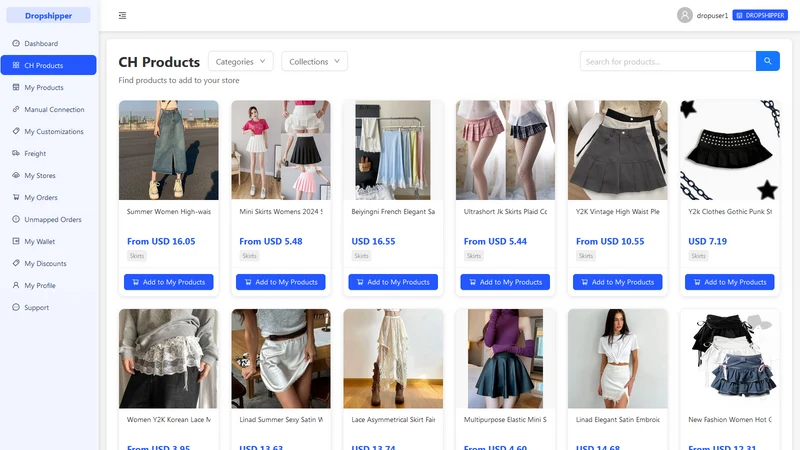Open the grey pleated Y2K Vintage skirt thumbnail

[617, 150]
